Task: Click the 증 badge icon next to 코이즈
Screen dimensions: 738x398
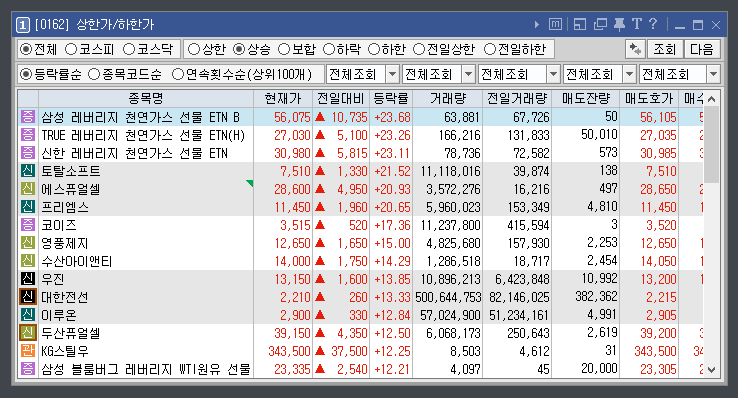Action: tap(28, 224)
